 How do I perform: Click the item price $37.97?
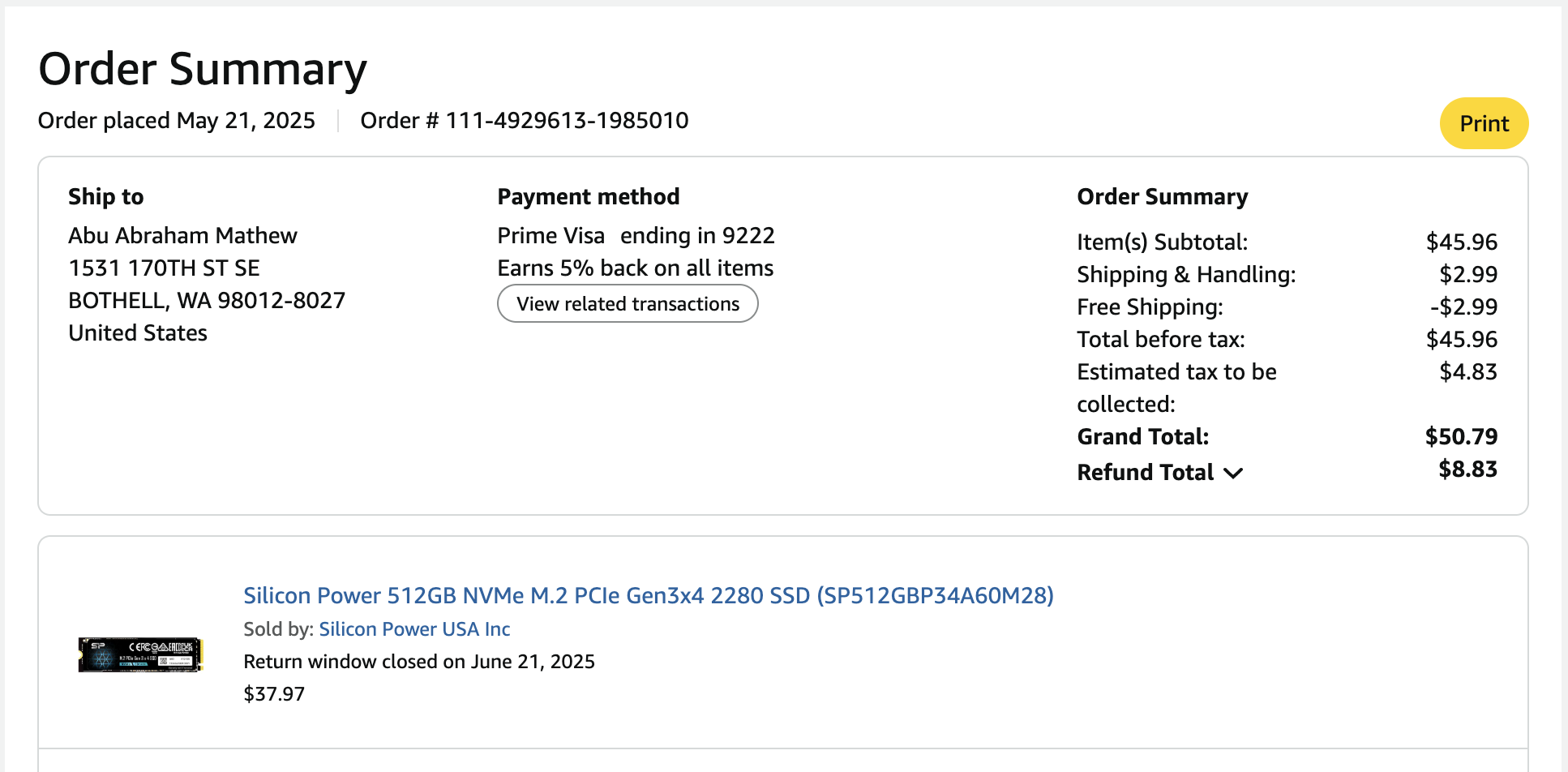pyautogui.click(x=274, y=694)
